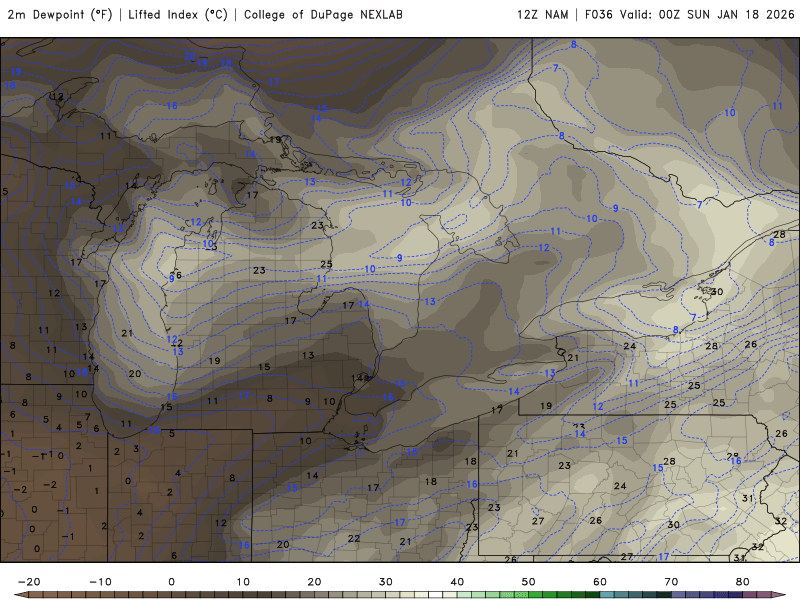The height and width of the screenshot is (600, 800).
Task: Click the left arrow end of the color bar
Action: [20, 595]
